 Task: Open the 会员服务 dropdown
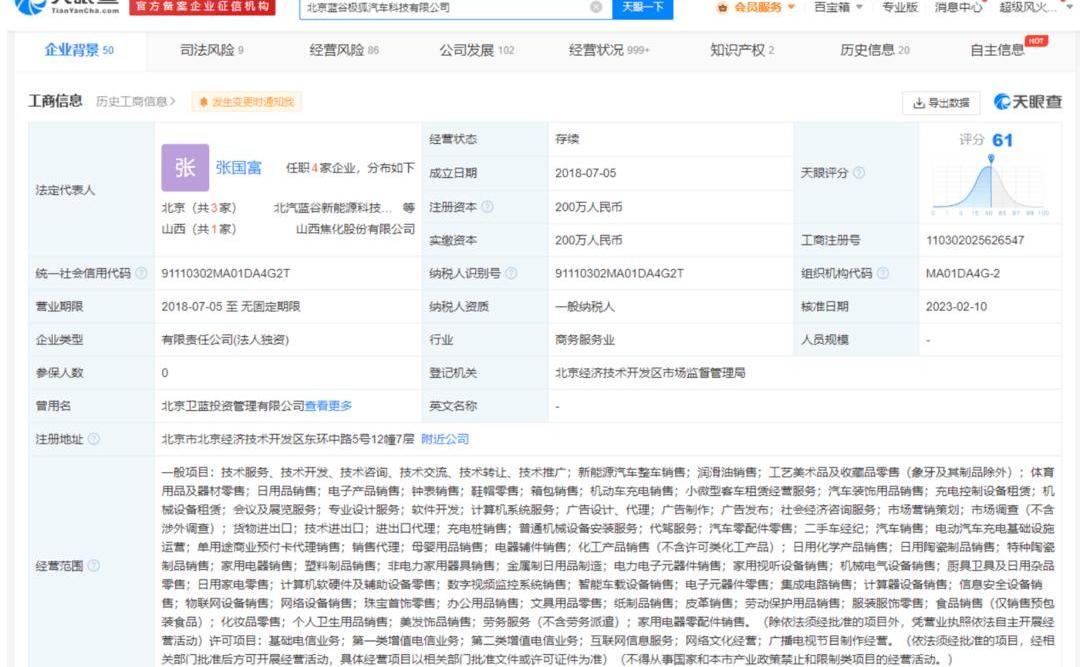(x=757, y=7)
